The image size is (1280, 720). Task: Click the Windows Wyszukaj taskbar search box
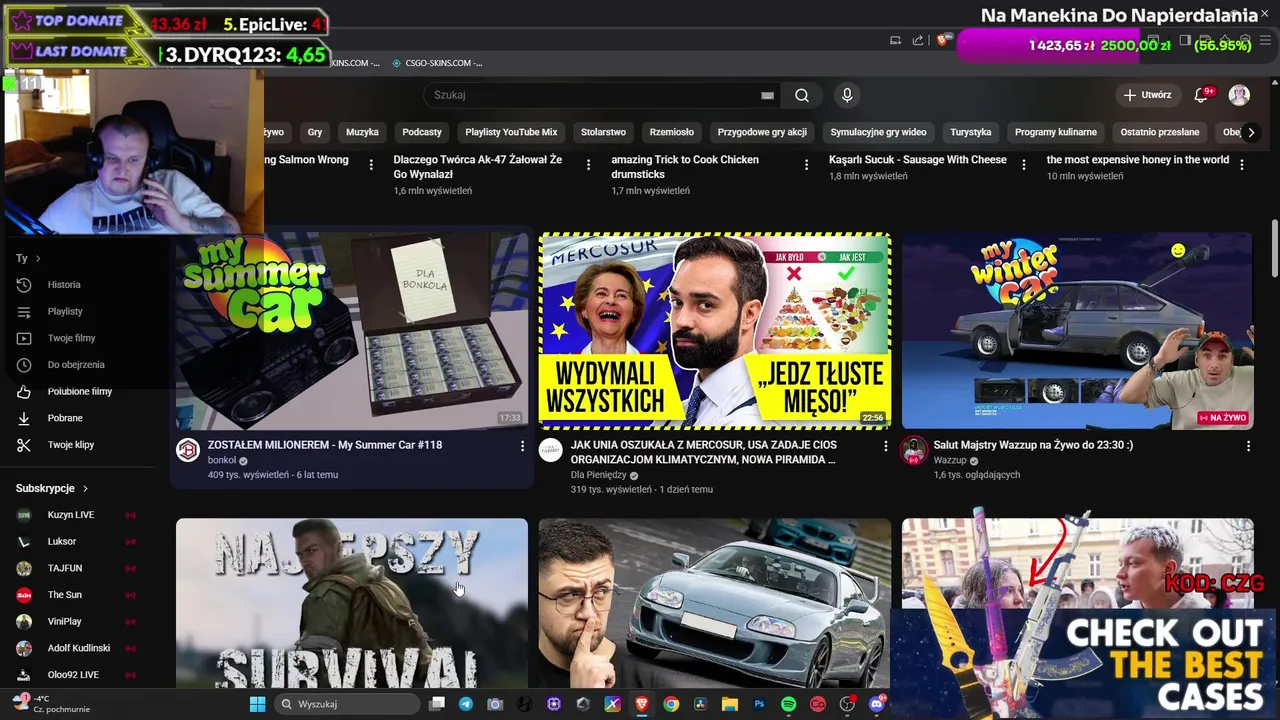click(x=347, y=704)
